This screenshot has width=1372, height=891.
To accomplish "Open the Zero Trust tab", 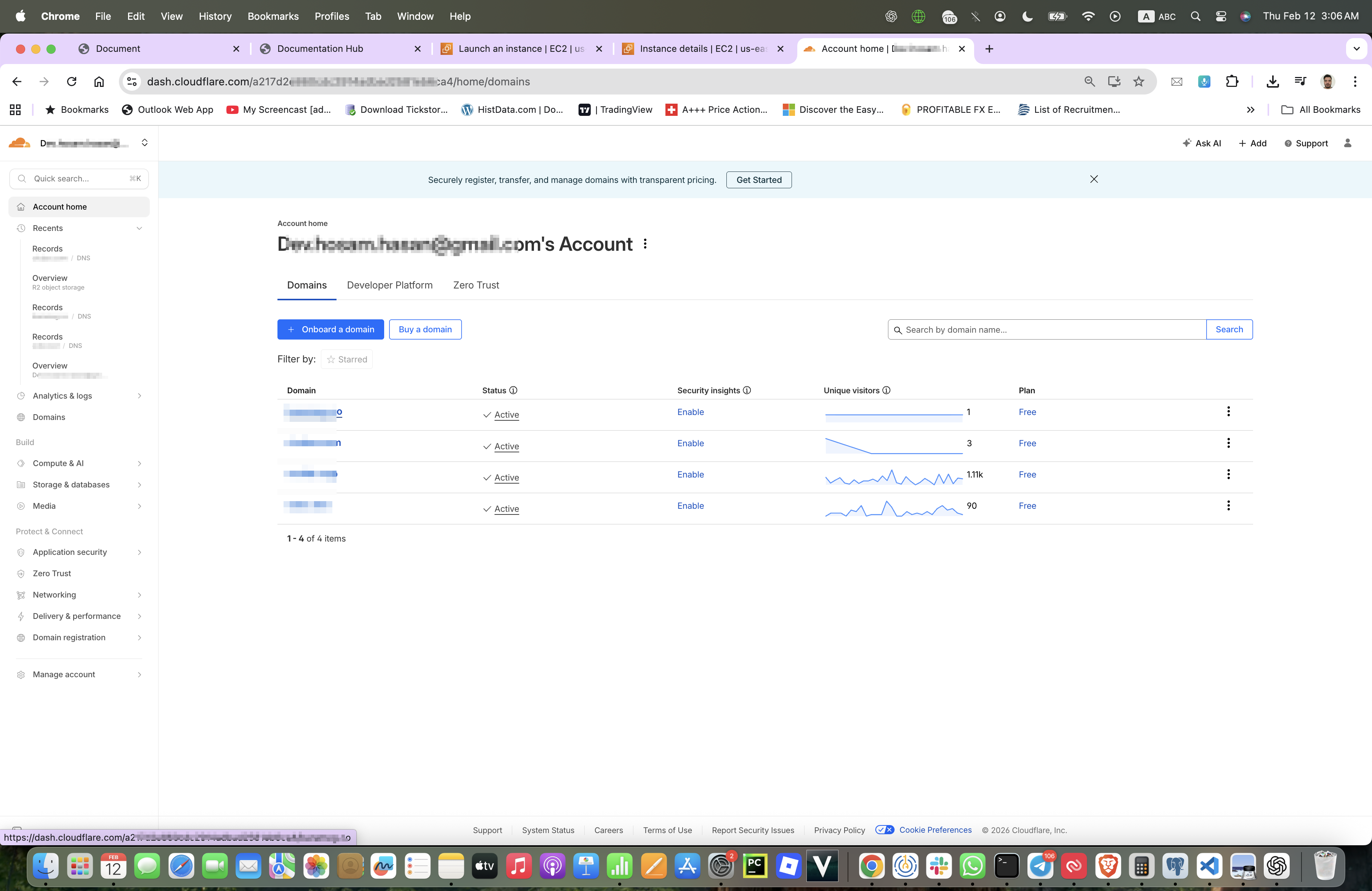I will pos(476,285).
